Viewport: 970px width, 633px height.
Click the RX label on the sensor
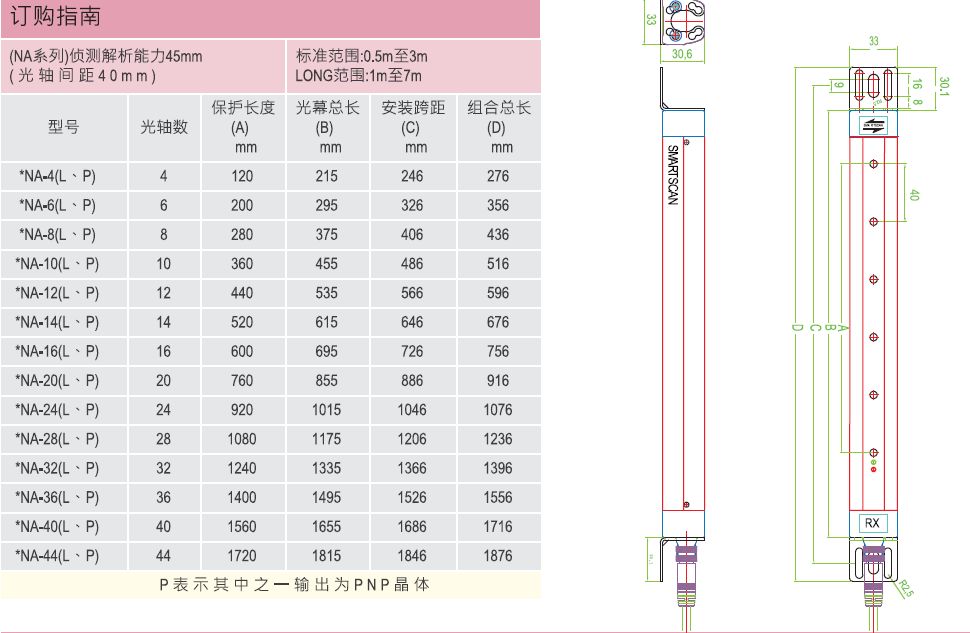[872, 523]
